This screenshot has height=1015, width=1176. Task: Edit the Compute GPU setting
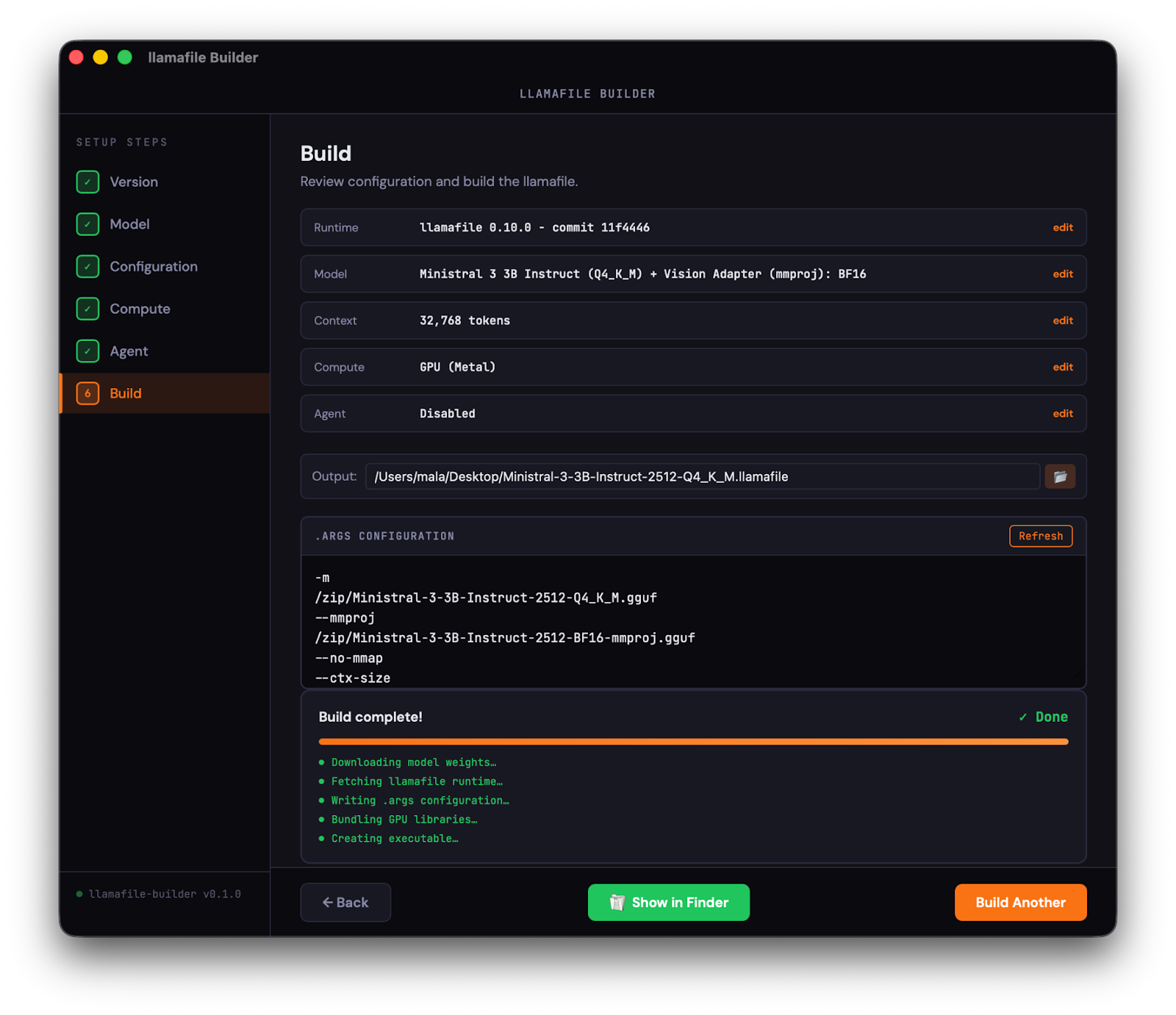pyautogui.click(x=1062, y=367)
